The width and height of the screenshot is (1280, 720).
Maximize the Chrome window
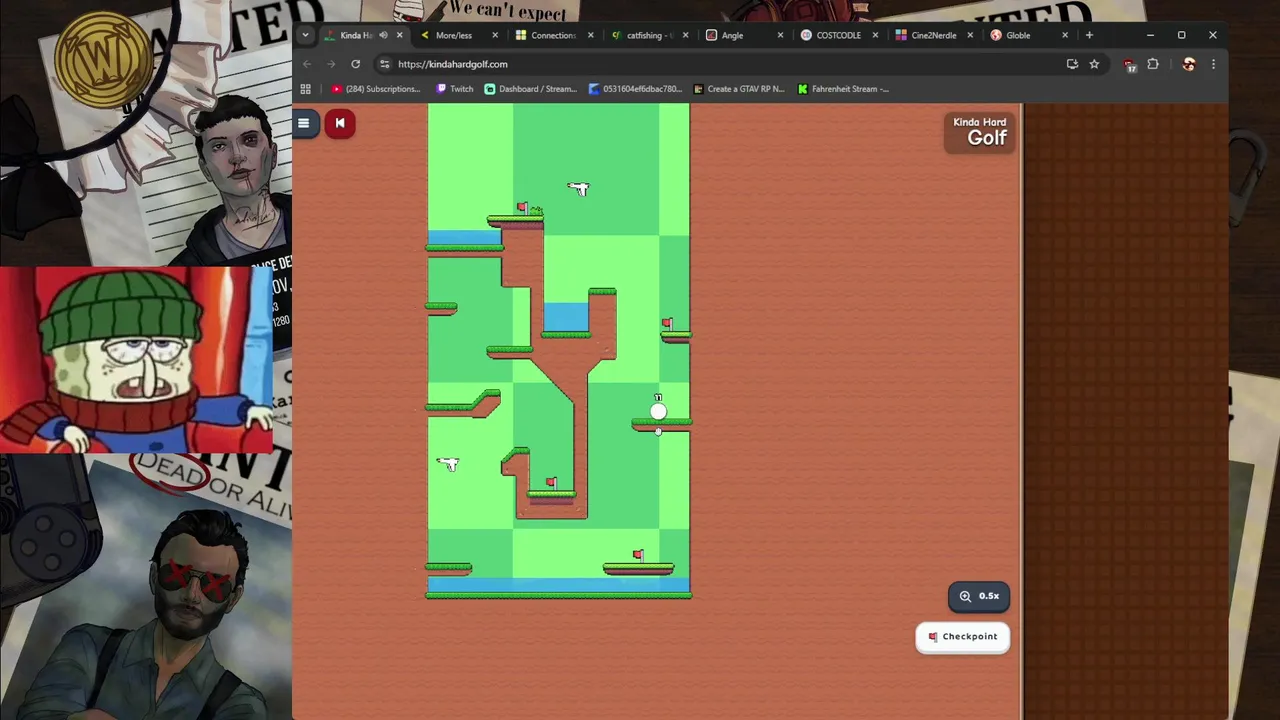1181,35
